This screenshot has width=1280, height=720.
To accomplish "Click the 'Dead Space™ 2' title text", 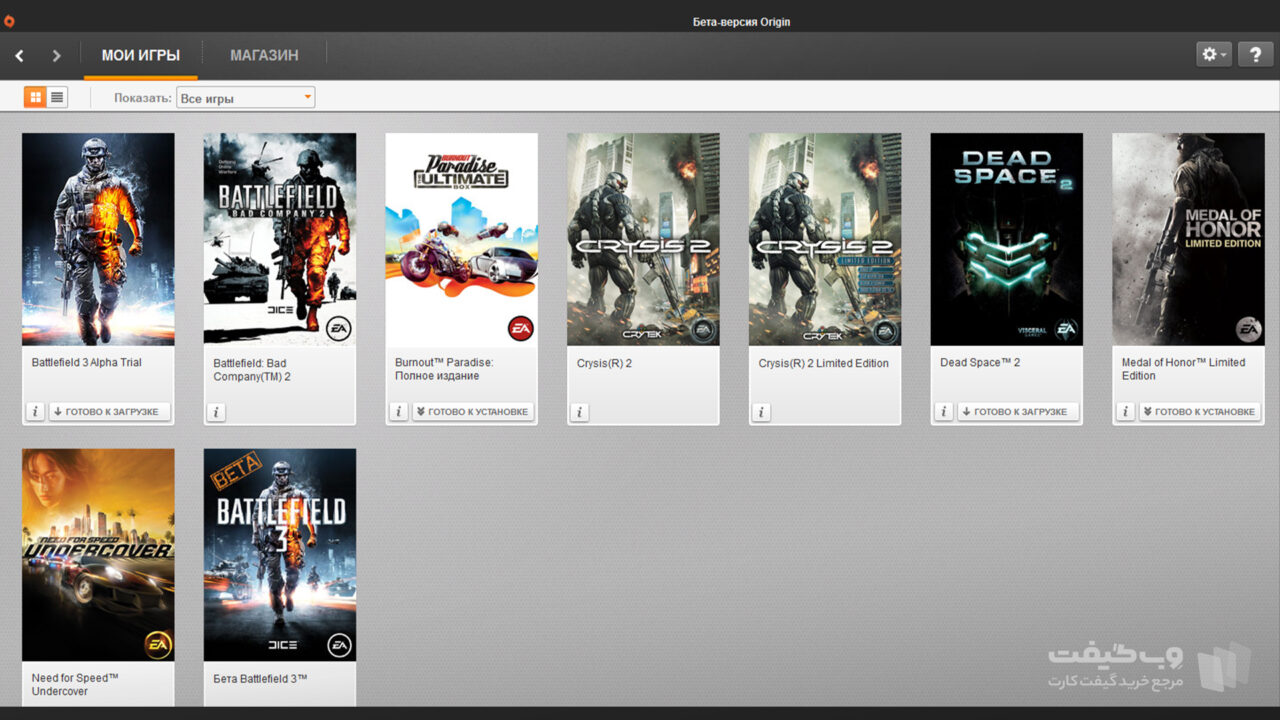I will click(980, 363).
